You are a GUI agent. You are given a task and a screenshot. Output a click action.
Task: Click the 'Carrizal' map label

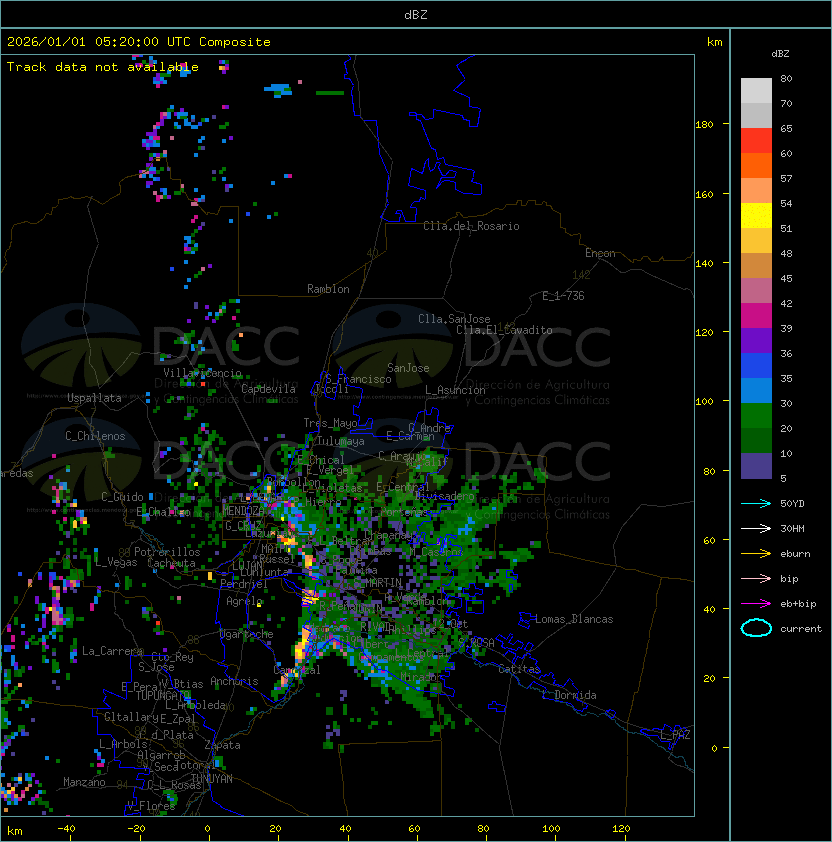(297, 670)
